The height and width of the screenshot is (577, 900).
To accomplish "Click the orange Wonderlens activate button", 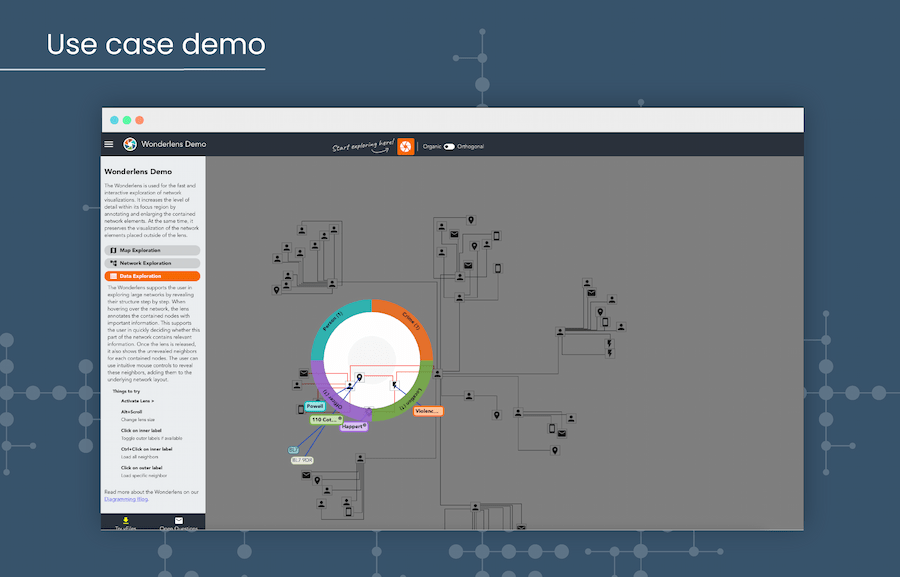I will [405, 146].
